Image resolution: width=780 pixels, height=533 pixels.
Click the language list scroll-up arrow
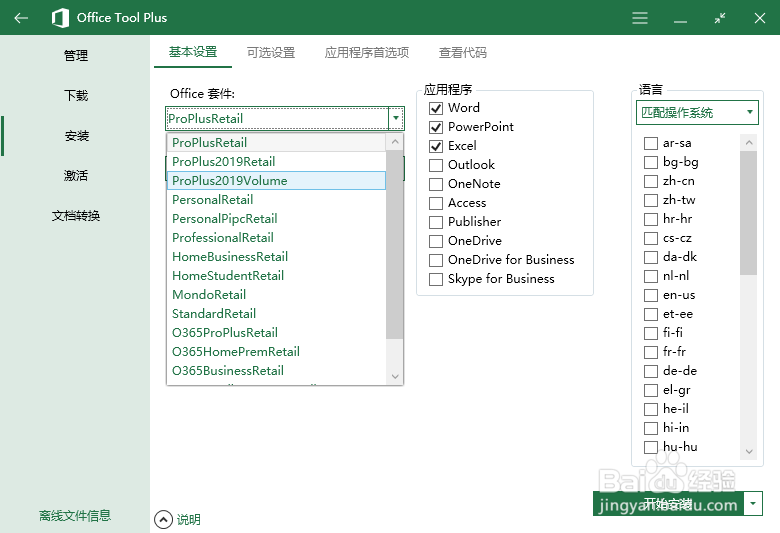749,143
